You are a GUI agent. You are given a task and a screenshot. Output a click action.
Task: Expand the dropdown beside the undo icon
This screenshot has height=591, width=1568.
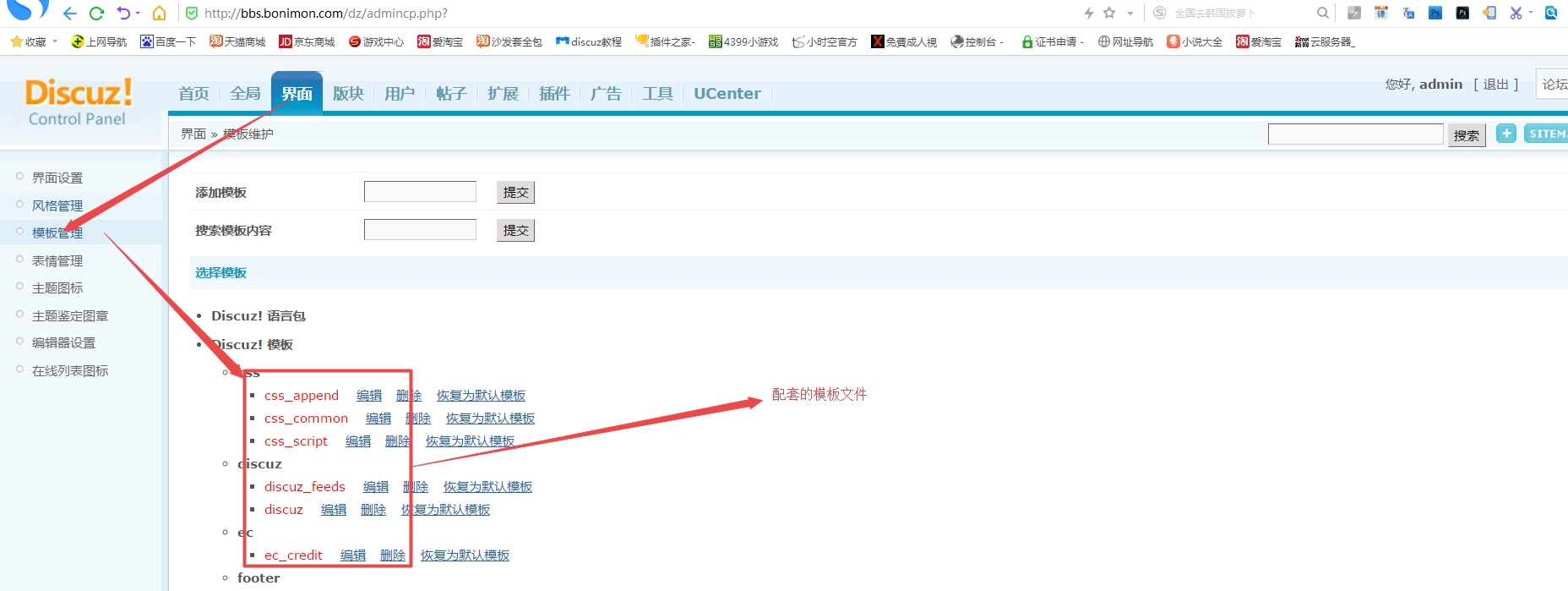[x=138, y=13]
